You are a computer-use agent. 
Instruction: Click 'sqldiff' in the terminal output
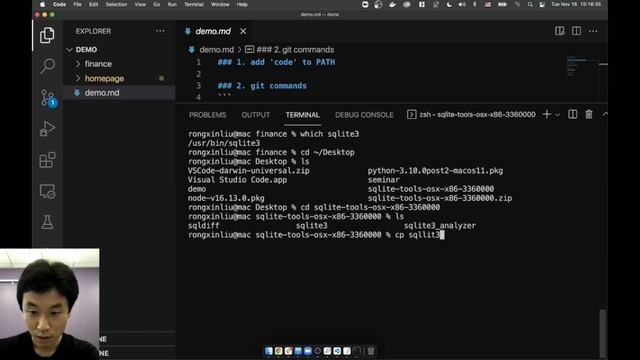pyautogui.click(x=203, y=226)
